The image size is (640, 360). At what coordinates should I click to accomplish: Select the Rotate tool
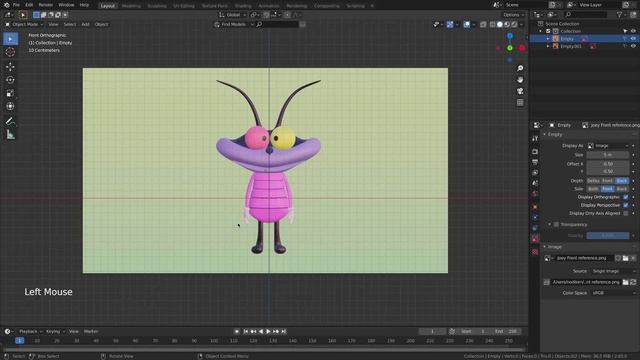coord(10,80)
